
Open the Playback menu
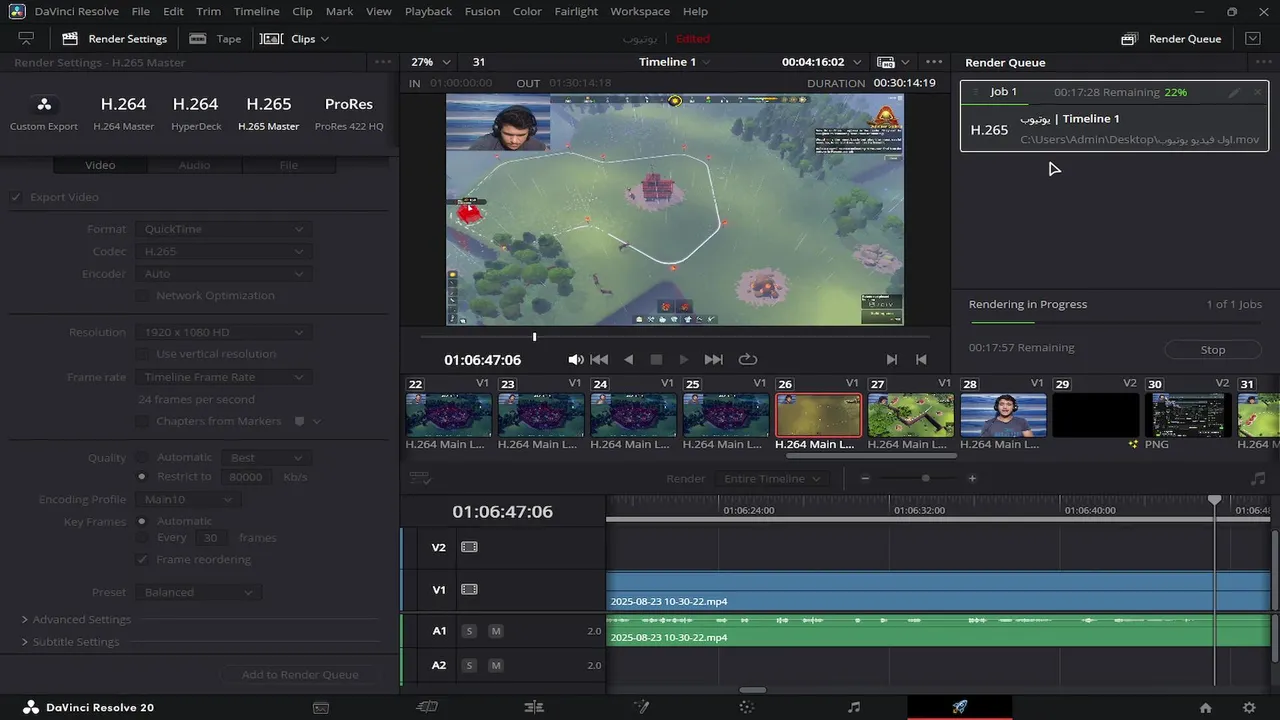(428, 11)
